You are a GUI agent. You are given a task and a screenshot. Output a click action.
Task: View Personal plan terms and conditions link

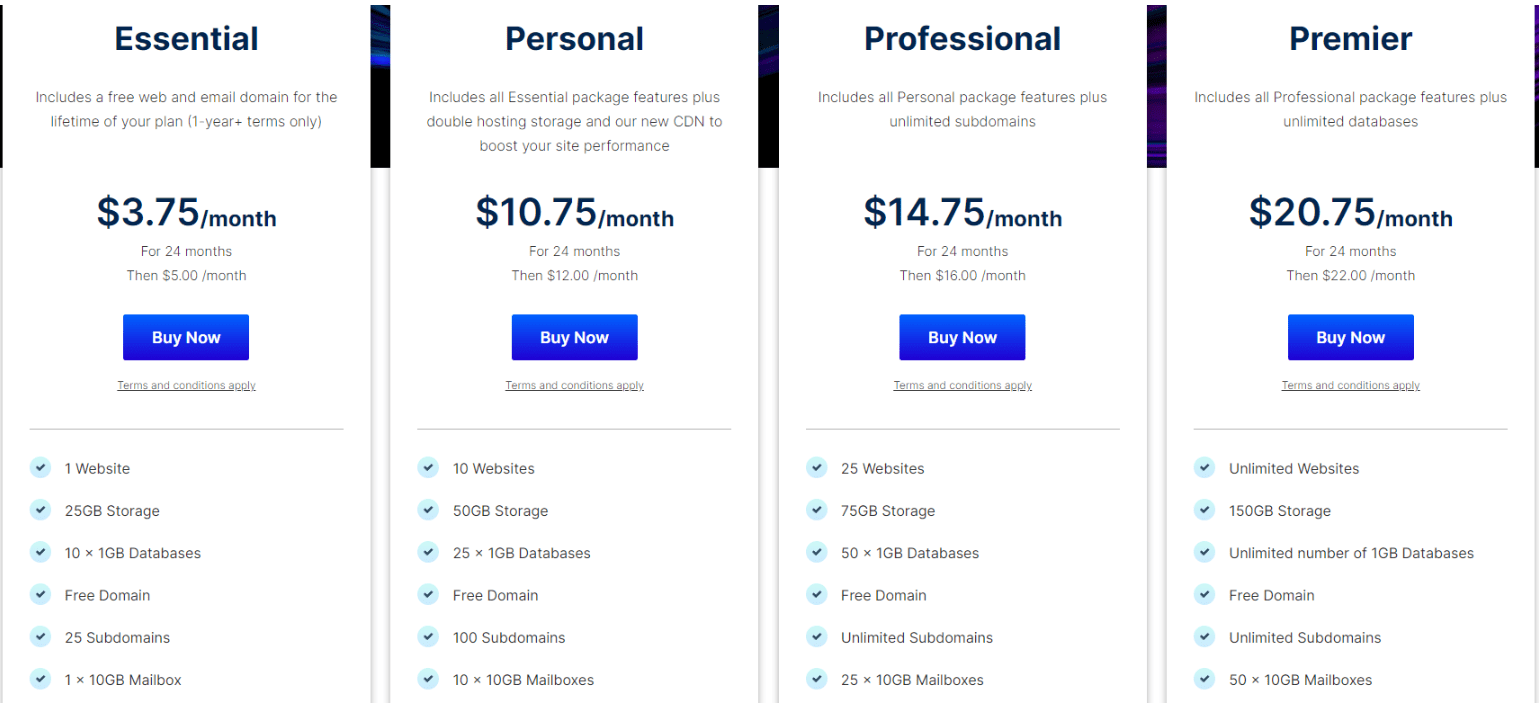[574, 386]
